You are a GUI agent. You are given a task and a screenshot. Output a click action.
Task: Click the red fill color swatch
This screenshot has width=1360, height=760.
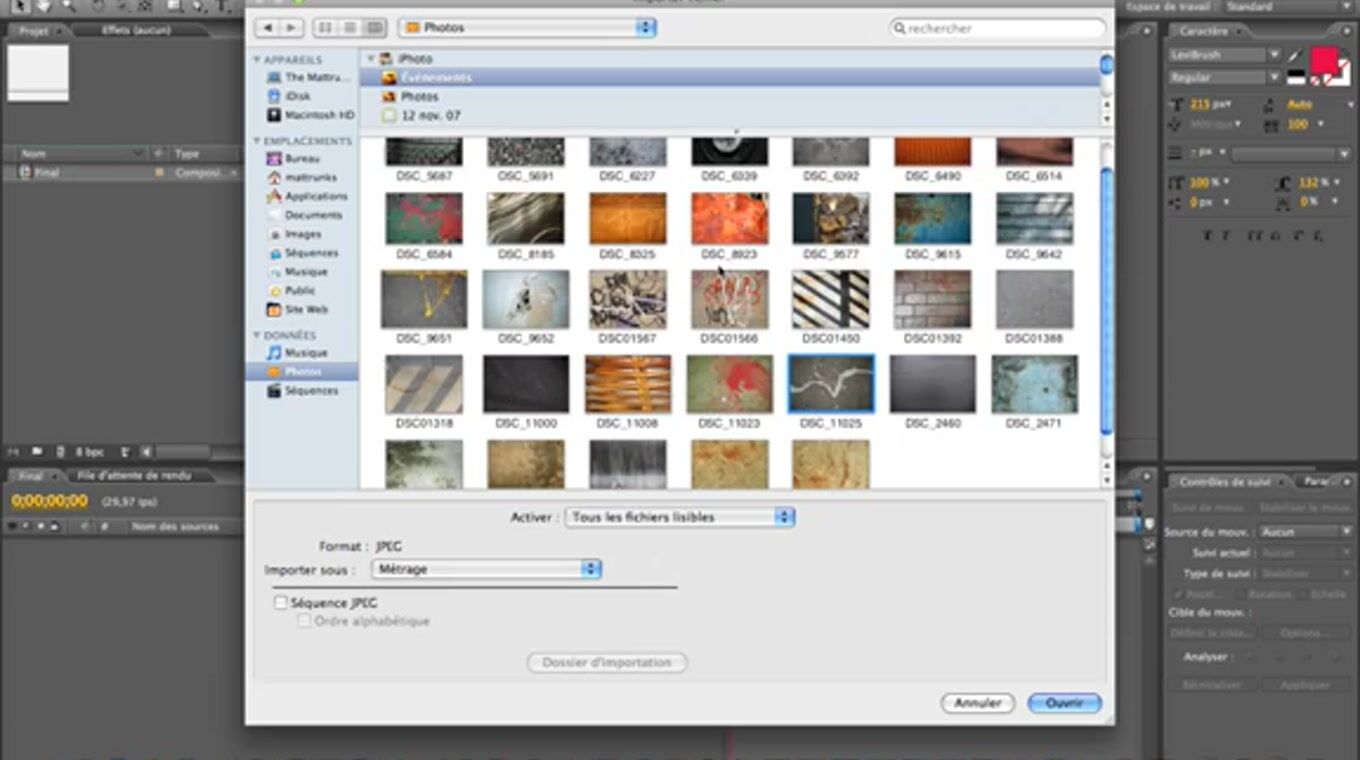1323,60
